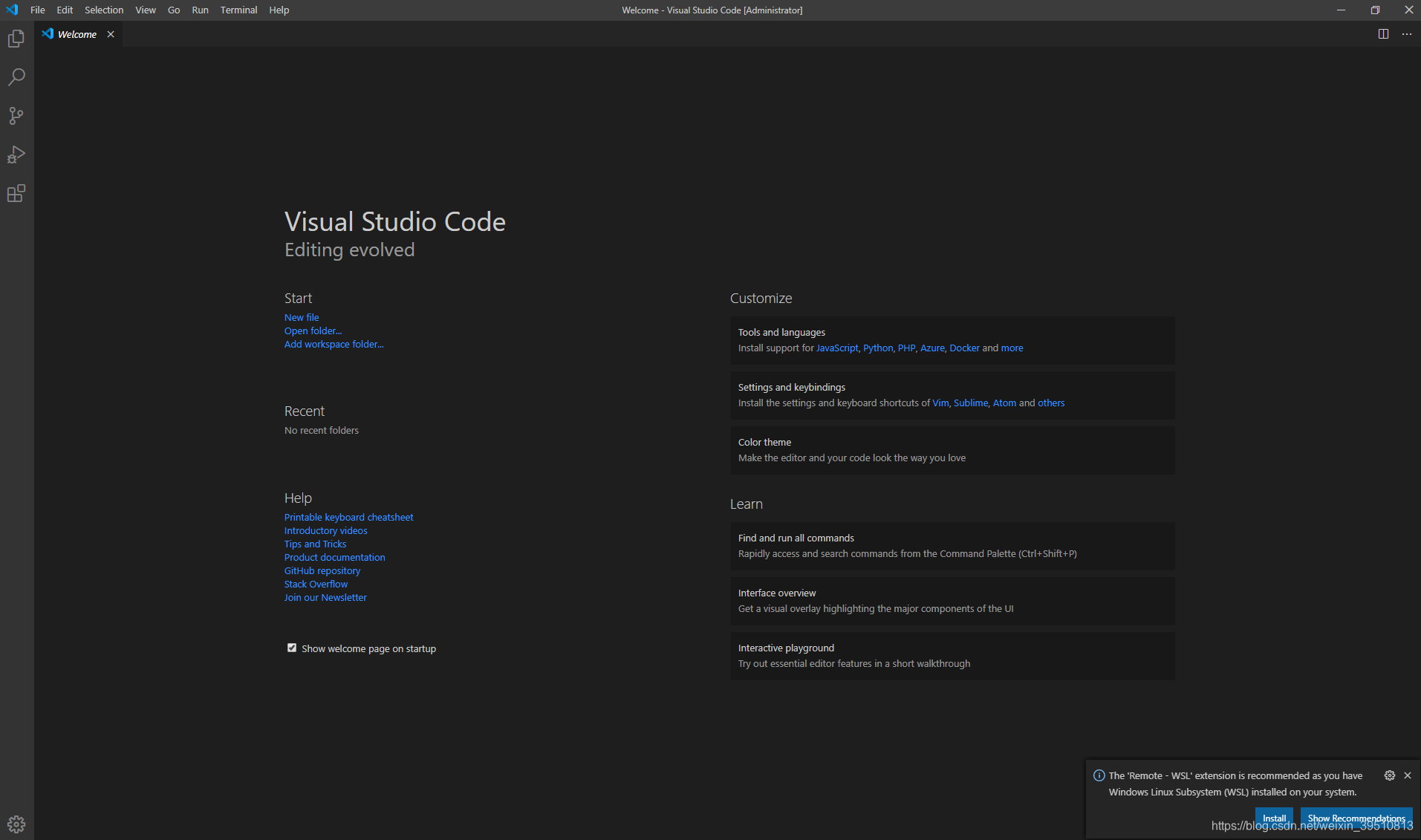1421x840 pixels.
Task: Open the Terminal menu
Action: point(238,10)
